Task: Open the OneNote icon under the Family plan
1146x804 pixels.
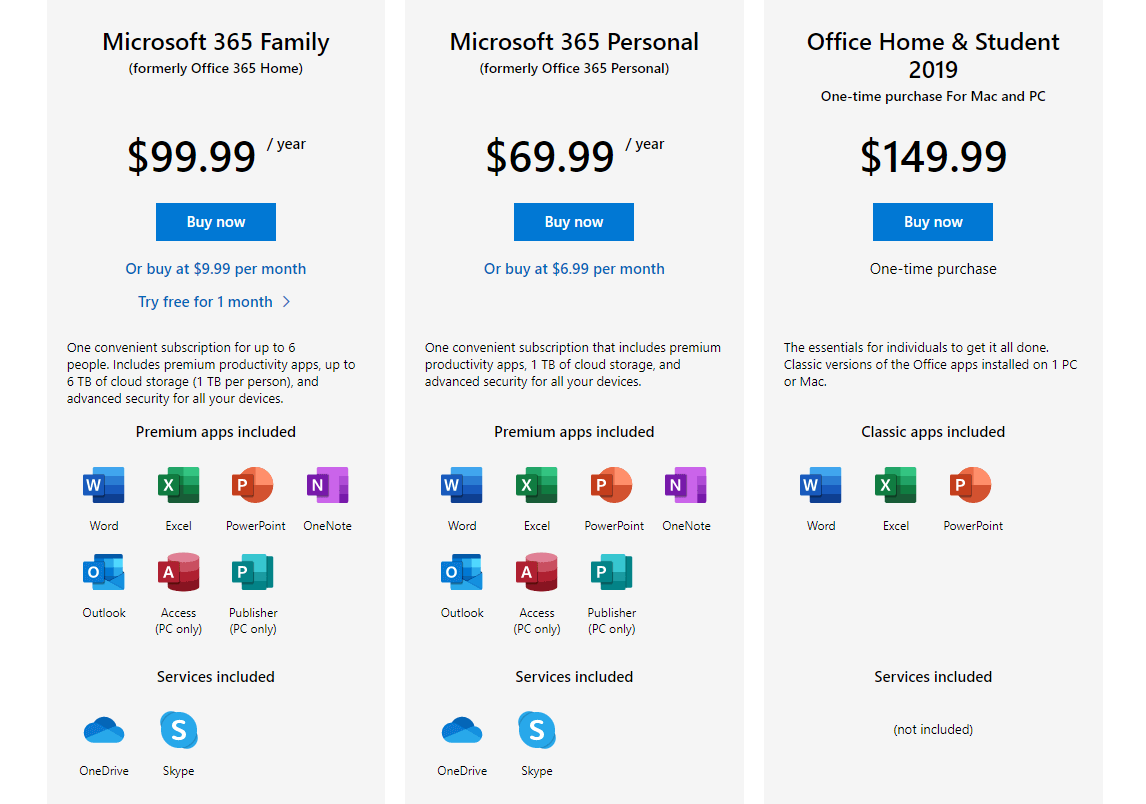Action: (x=327, y=484)
